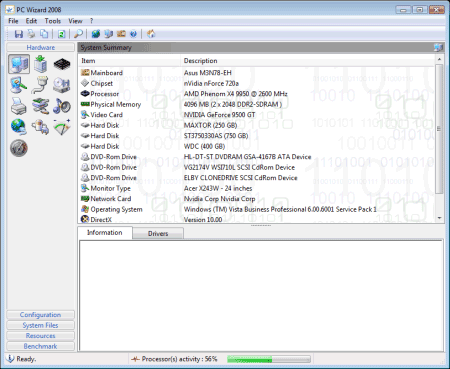
Task: Select the Network globe sidebar icon
Action: click(19, 127)
